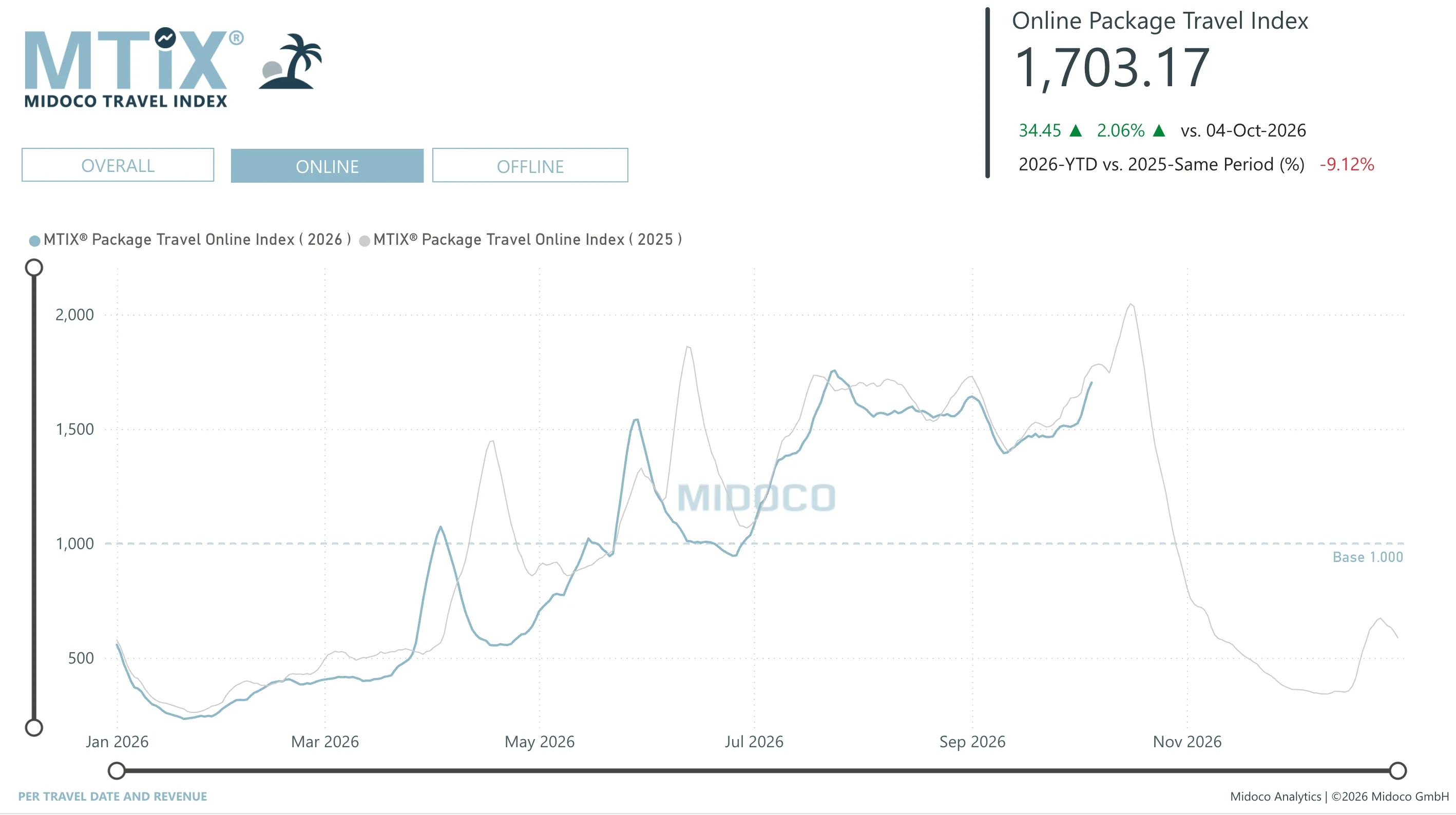Switch to the OVERALL index tab
The width and height of the screenshot is (1456, 815).
point(118,165)
